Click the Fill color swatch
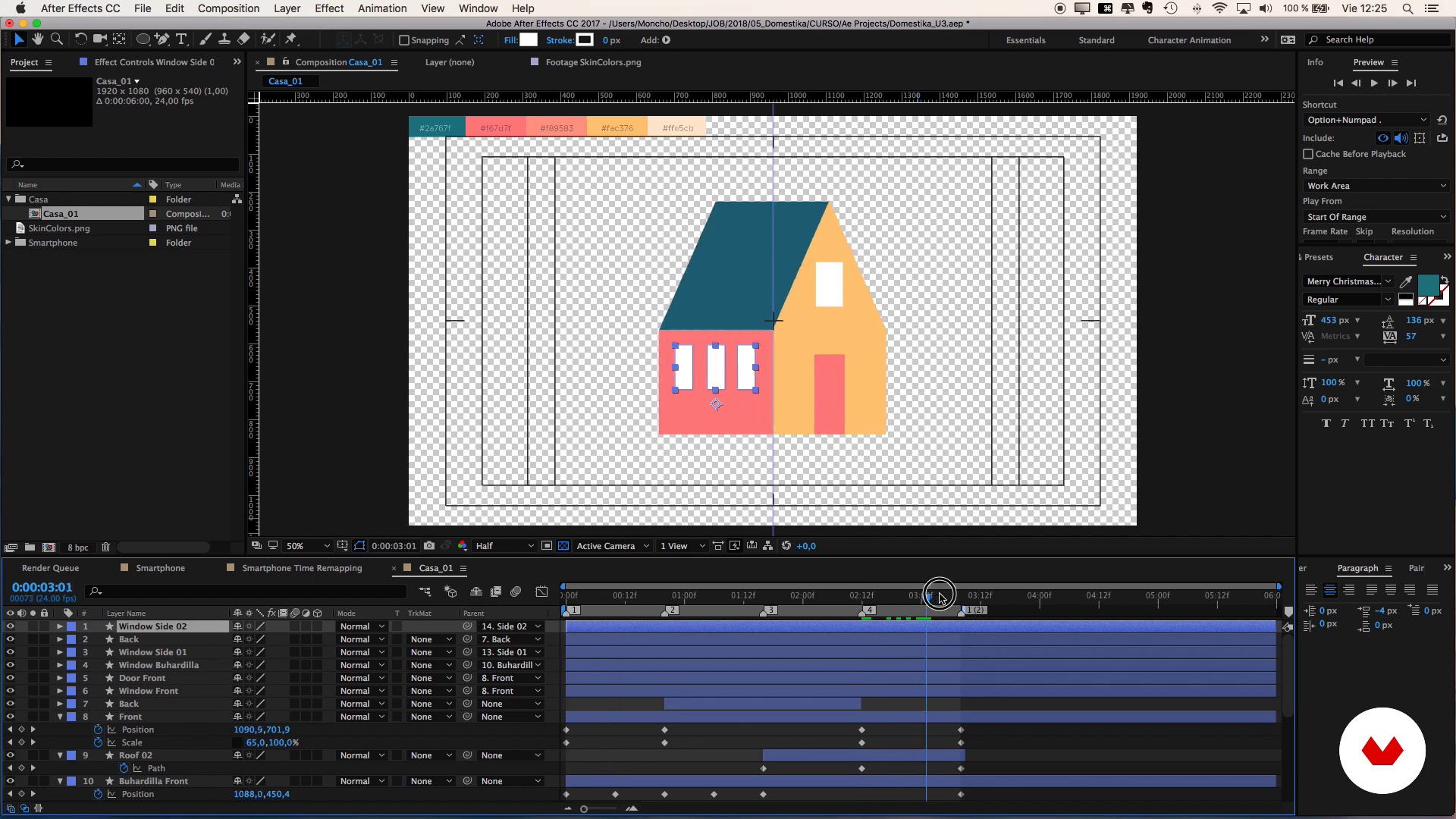This screenshot has width=1456, height=819. pos(527,40)
